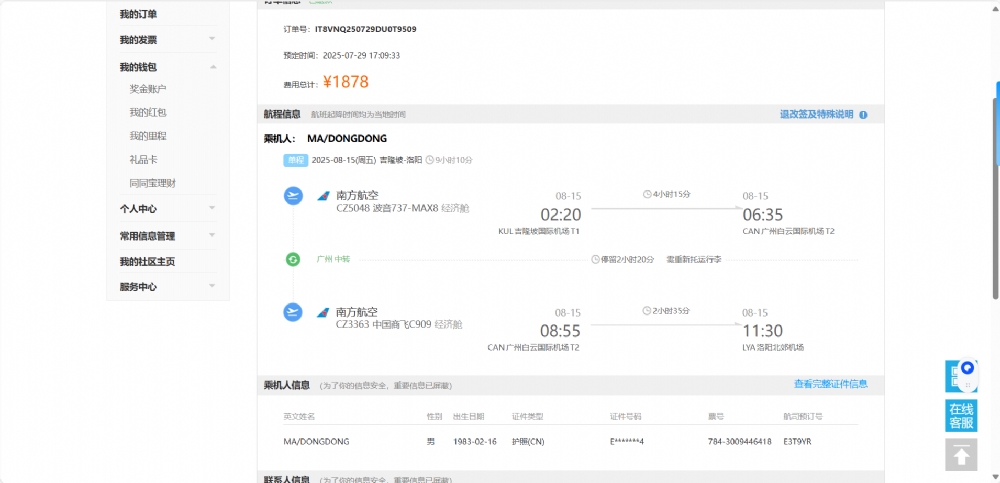Open 我的订单 in the sidebar
The width and height of the screenshot is (1000, 483).
pos(138,14)
